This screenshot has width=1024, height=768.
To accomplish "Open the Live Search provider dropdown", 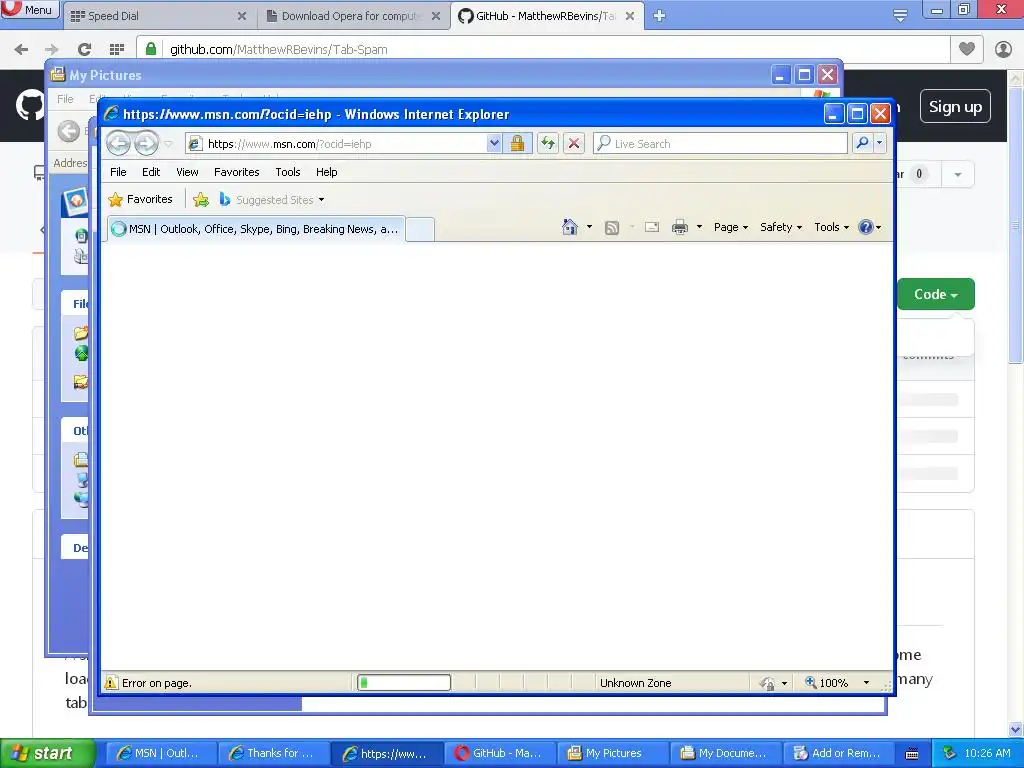I will click(880, 143).
